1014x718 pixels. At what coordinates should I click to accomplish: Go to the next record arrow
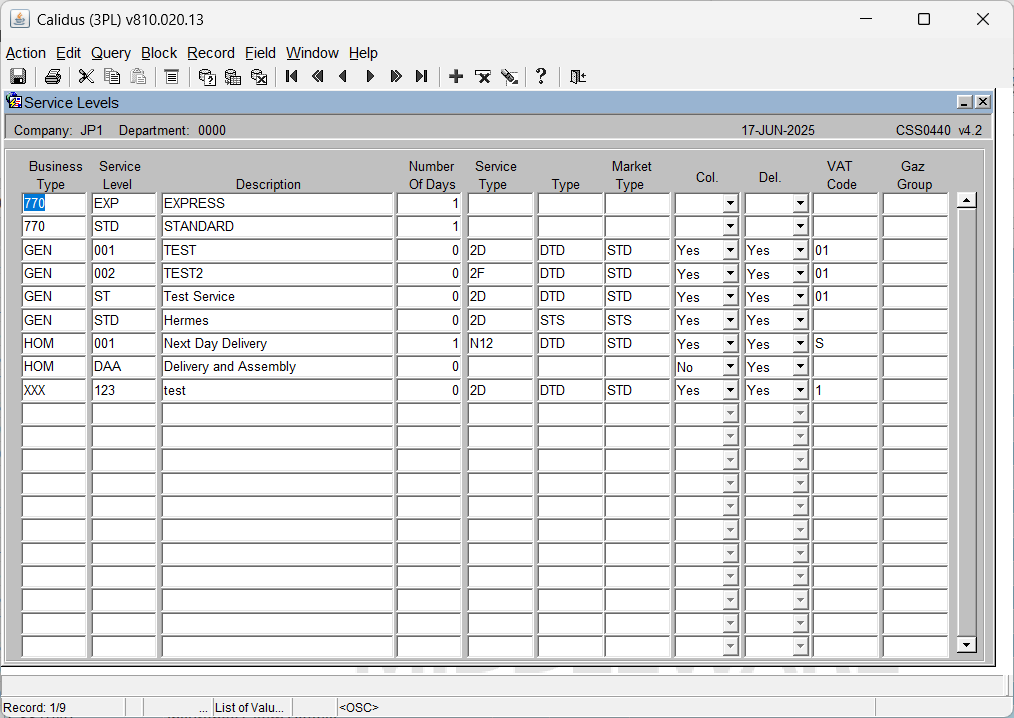tap(370, 76)
